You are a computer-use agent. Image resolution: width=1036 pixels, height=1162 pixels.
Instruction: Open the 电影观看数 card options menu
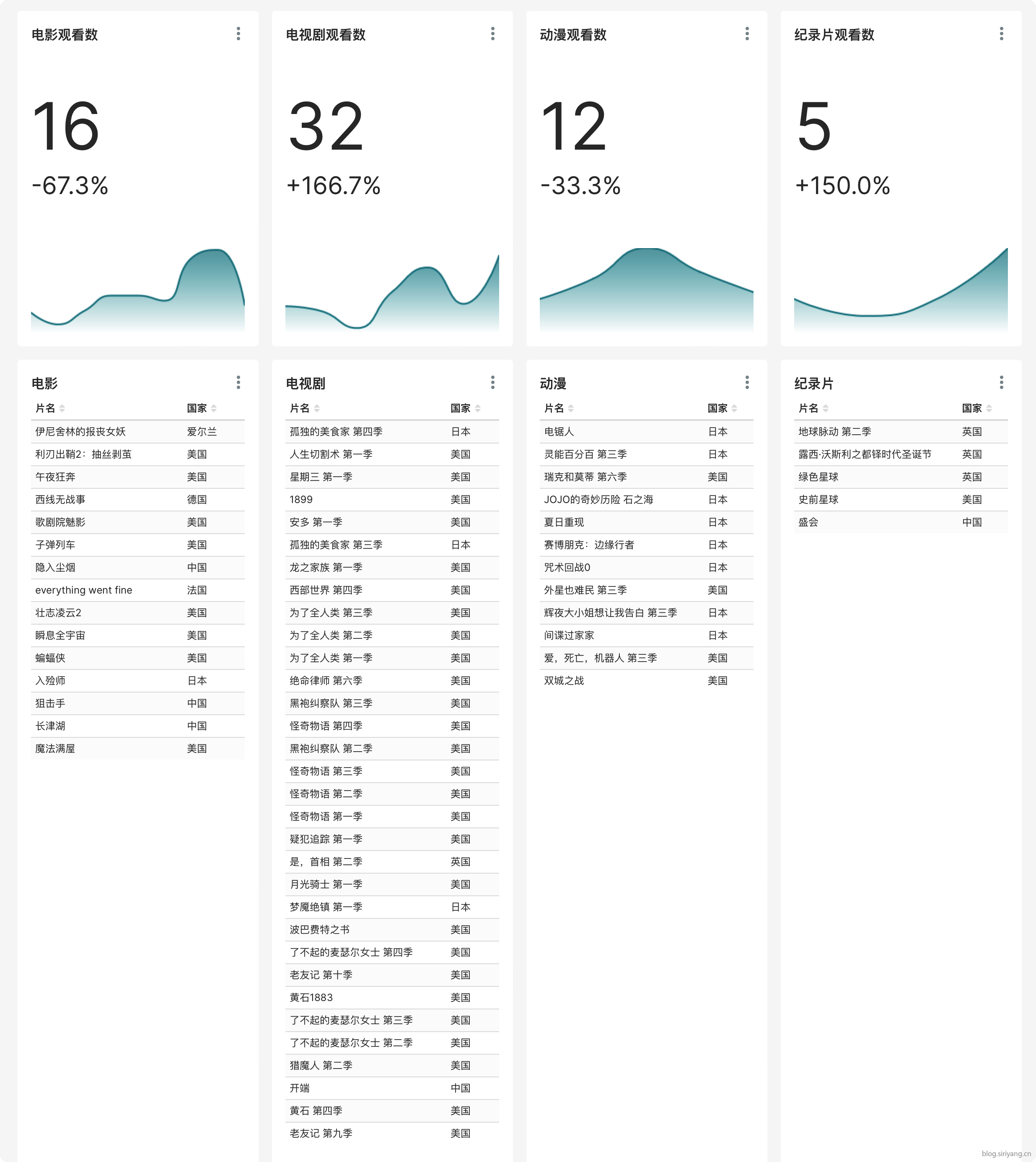pyautogui.click(x=238, y=34)
